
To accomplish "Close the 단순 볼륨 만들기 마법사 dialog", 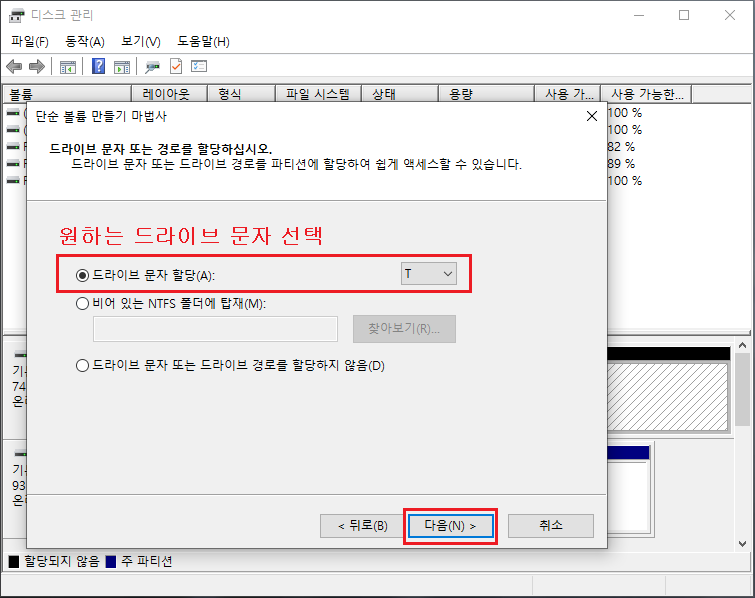I will [x=592, y=116].
